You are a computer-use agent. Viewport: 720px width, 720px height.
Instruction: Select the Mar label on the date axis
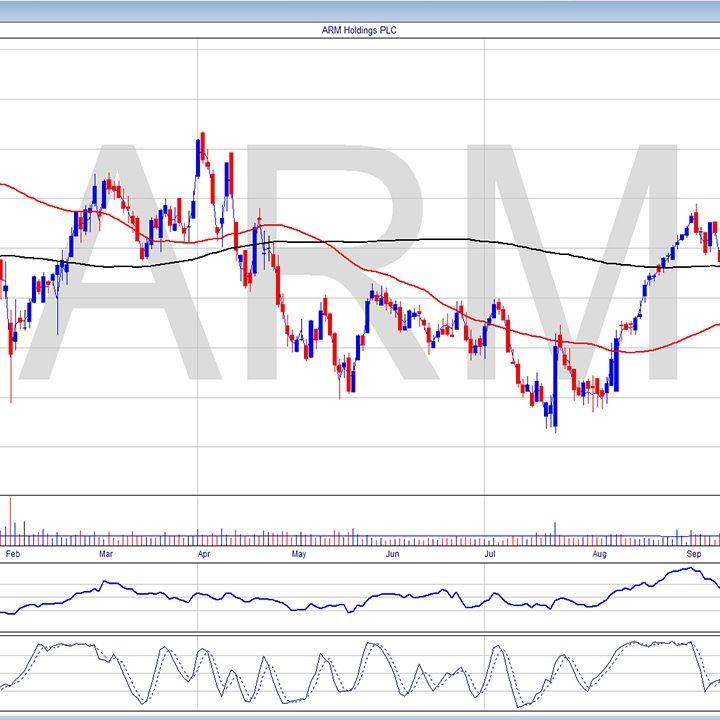(106, 552)
